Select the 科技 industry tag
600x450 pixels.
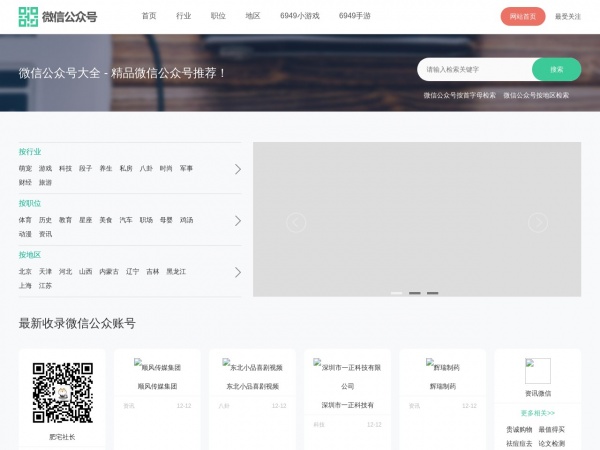pyautogui.click(x=65, y=168)
